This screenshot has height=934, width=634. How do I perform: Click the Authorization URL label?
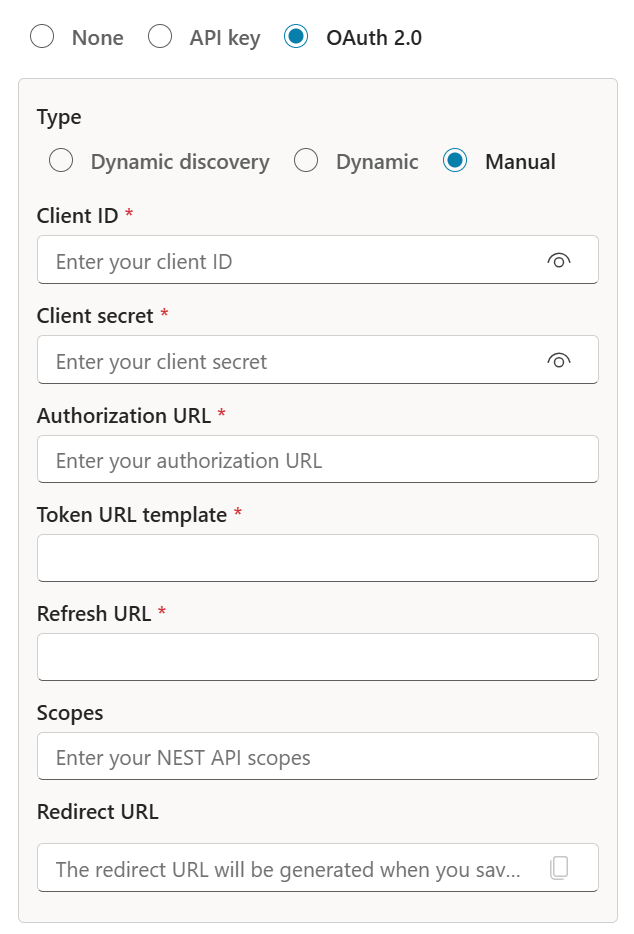(x=124, y=416)
